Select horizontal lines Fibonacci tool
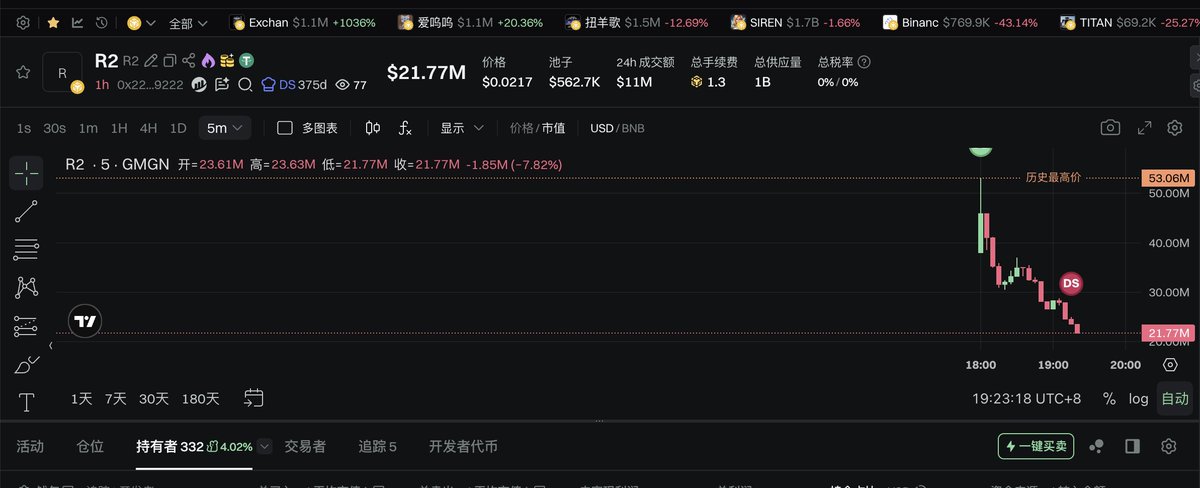Screen dimensions: 1200x488 click(x=27, y=249)
